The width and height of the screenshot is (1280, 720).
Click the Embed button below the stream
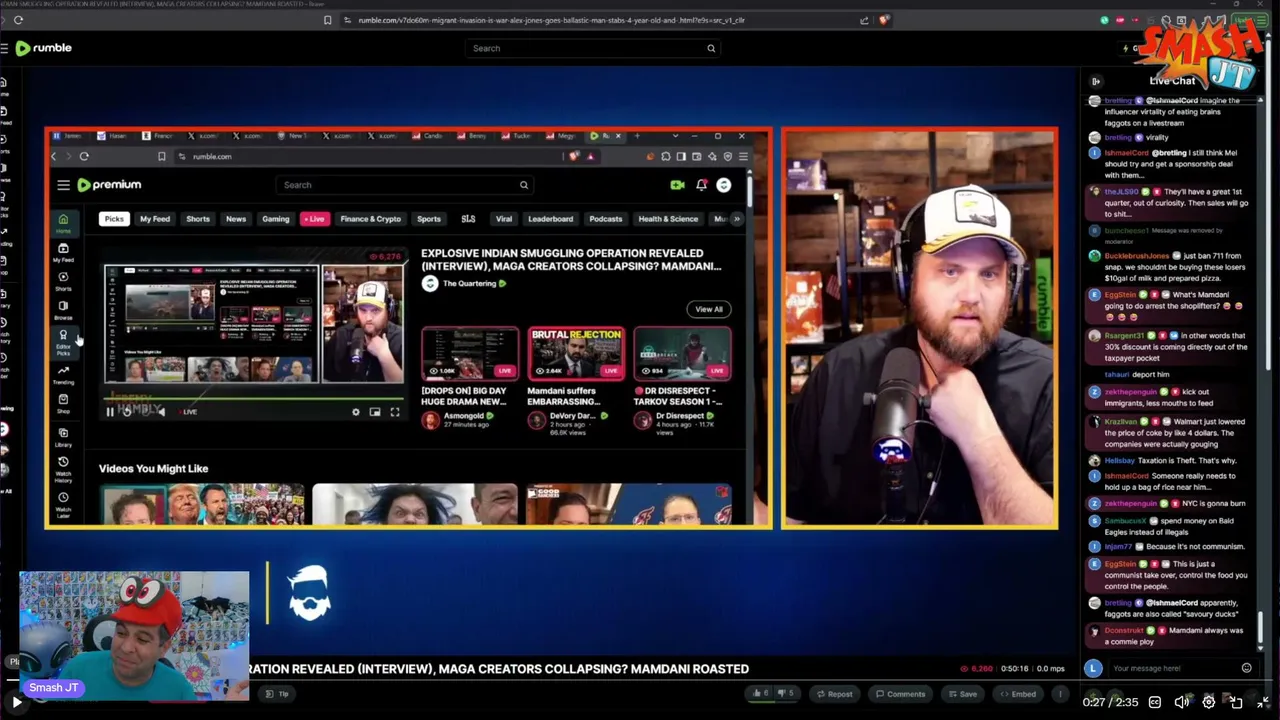(1018, 694)
